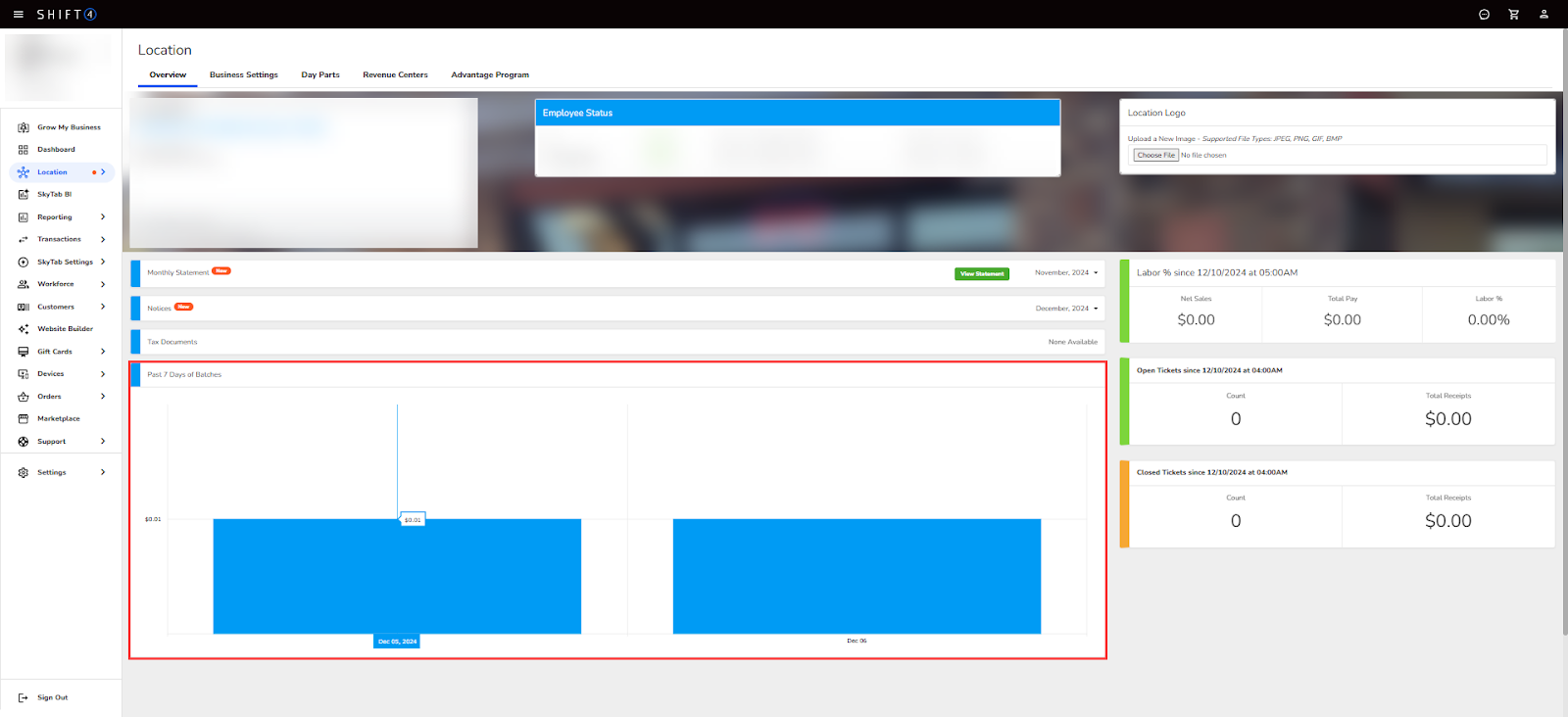Screen dimensions: 1568x717
Task: Expand the Workforce submenu arrow
Action: point(103,284)
